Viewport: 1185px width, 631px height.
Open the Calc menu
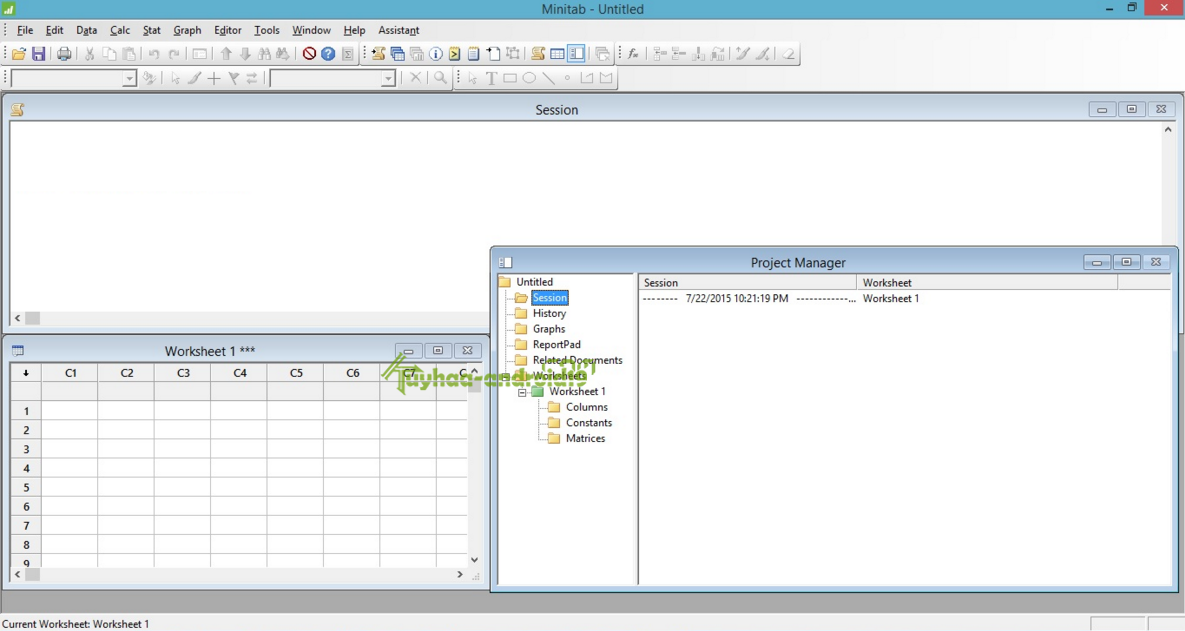[x=119, y=30]
